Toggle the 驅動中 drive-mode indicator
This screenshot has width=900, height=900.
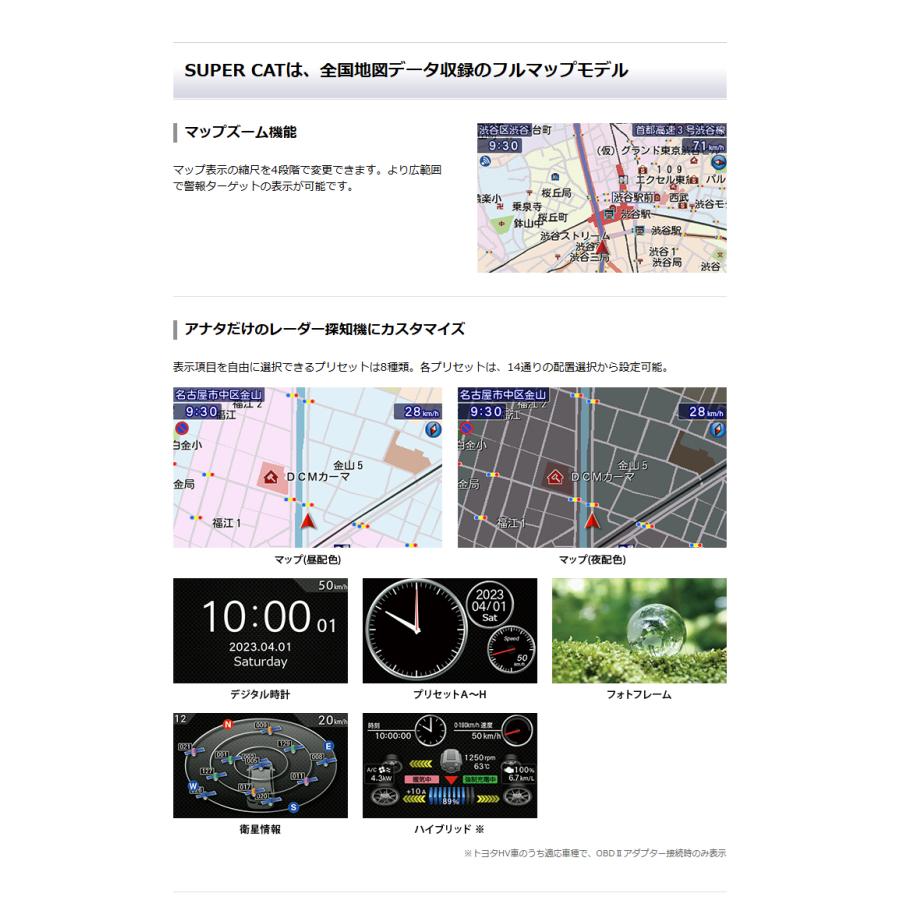click(x=423, y=778)
